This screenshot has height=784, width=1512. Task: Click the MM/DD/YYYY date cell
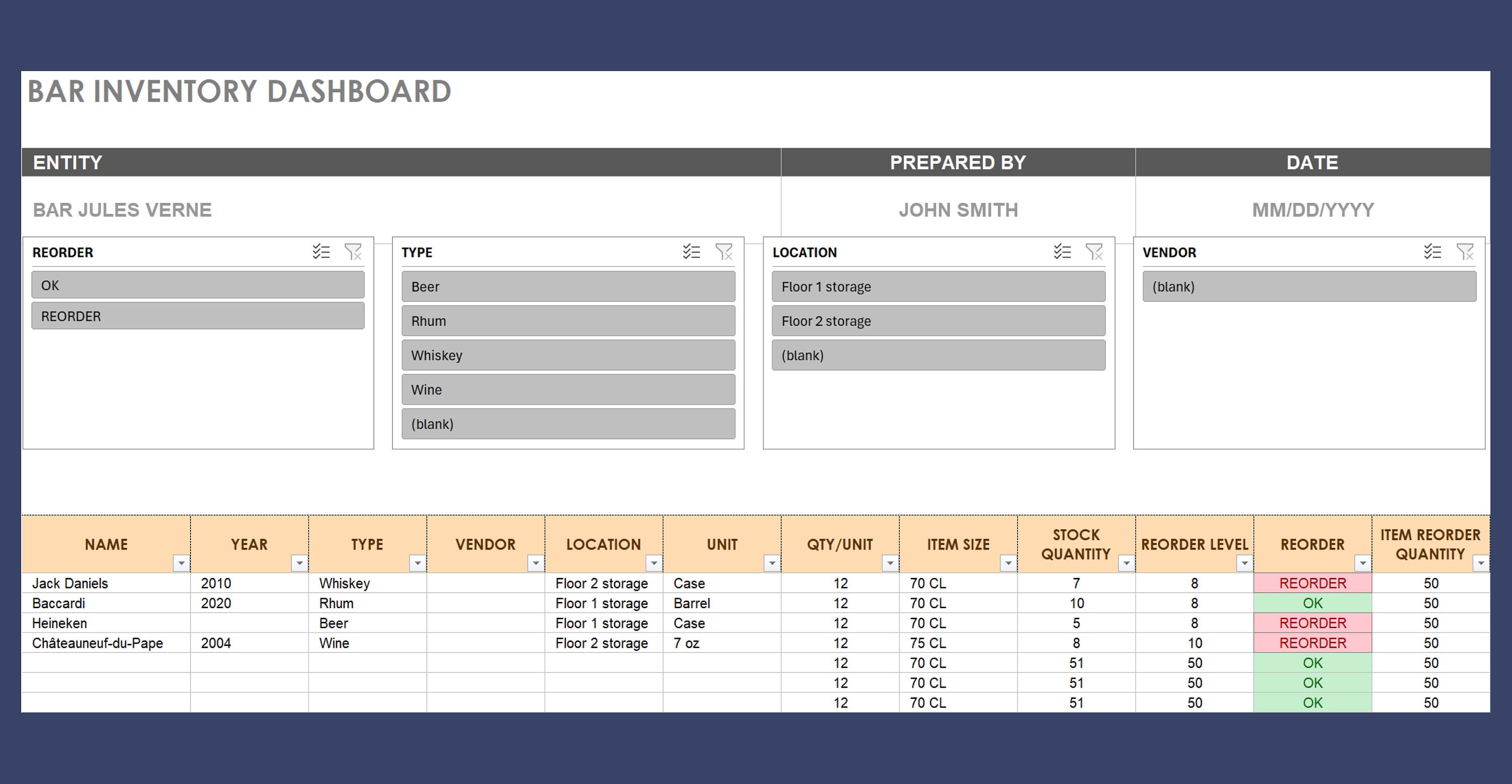tap(1312, 209)
